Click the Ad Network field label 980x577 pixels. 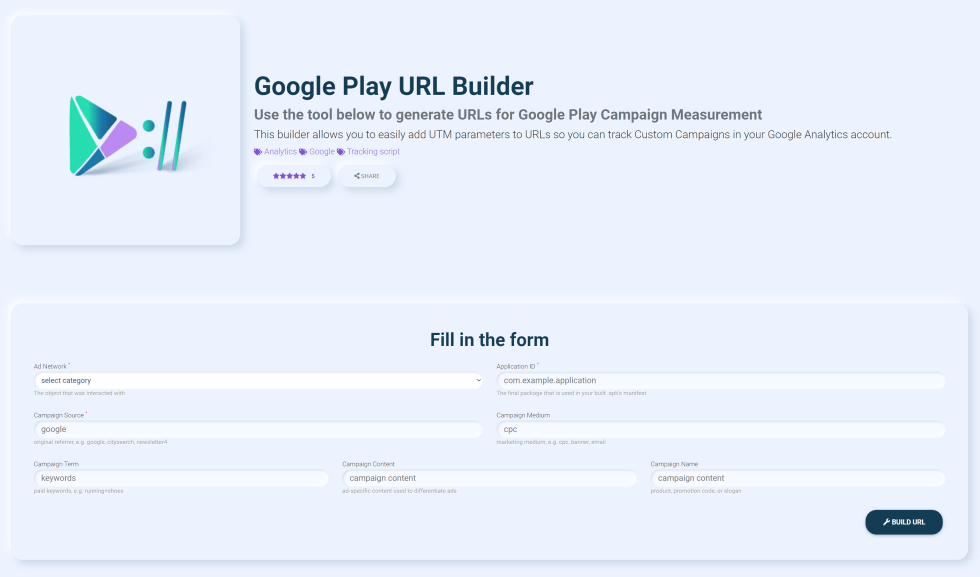(x=50, y=366)
